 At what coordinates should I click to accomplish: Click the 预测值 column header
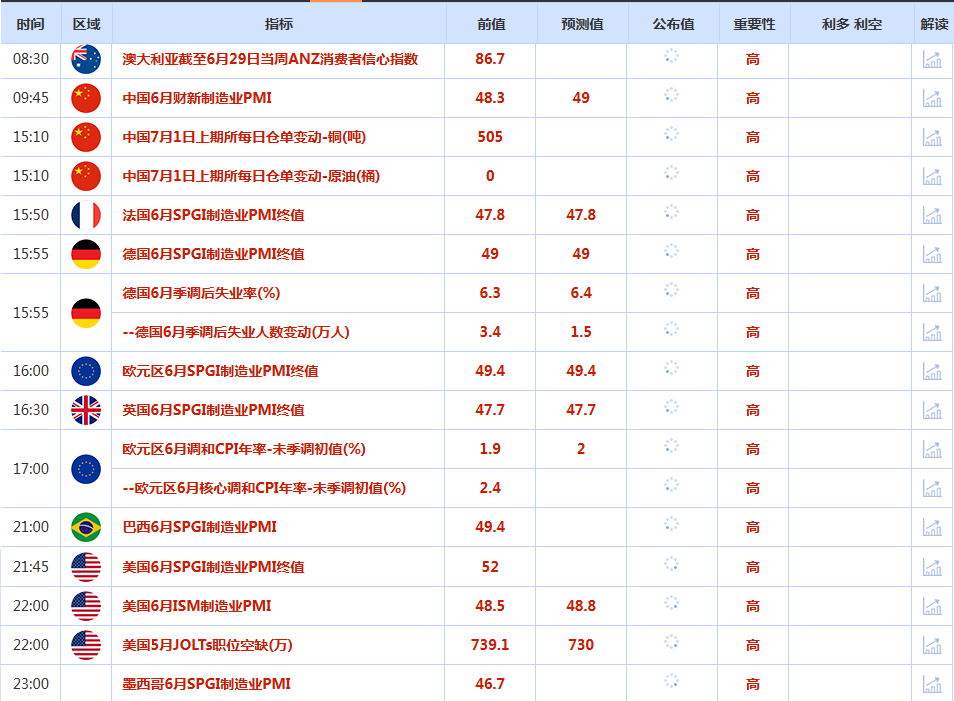pos(582,24)
